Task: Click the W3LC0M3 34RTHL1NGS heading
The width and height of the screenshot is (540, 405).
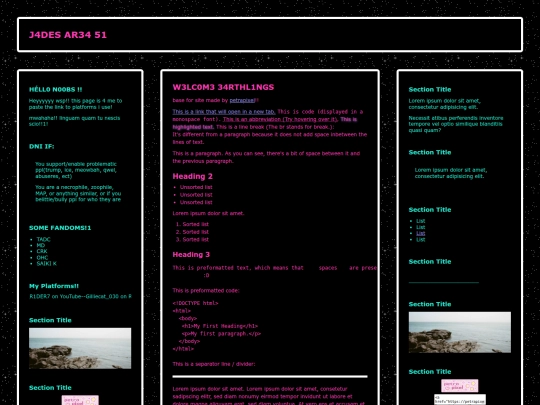Action: pos(223,87)
